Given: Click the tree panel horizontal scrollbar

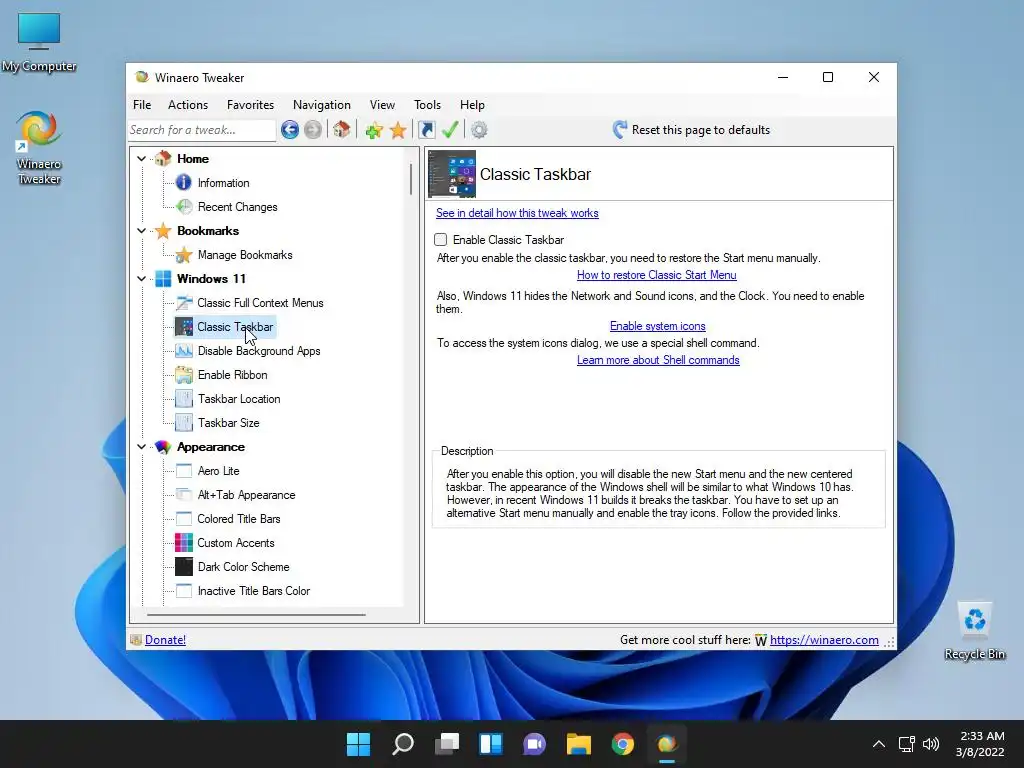Looking at the screenshot, I should [x=256, y=615].
